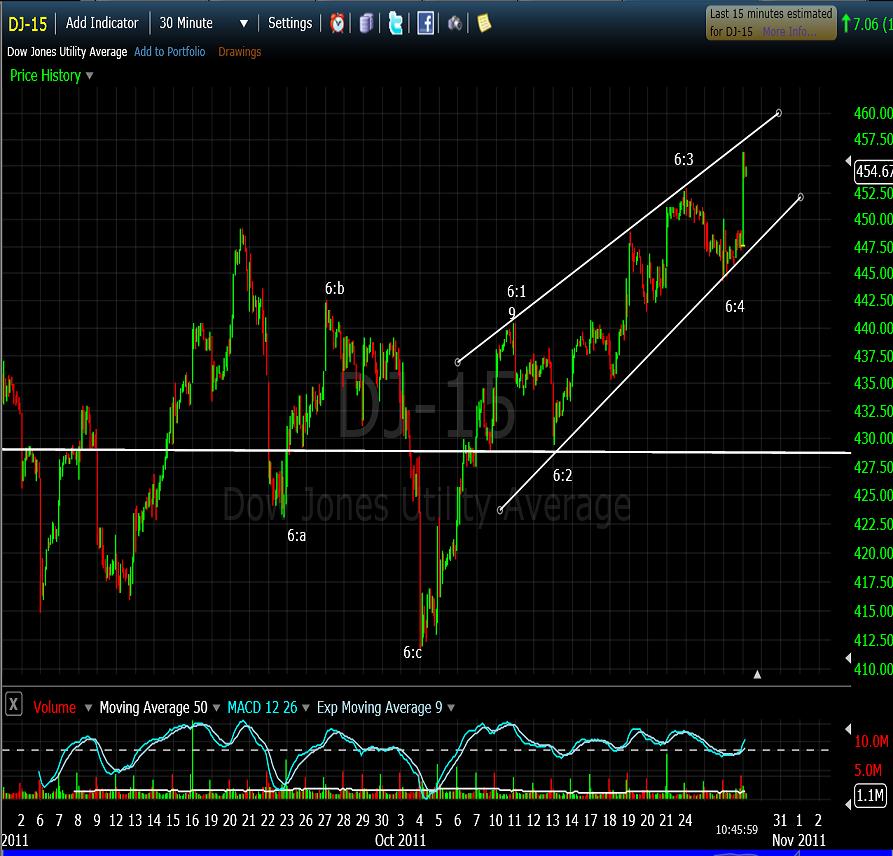Click the 454.67 current price label

(874, 171)
